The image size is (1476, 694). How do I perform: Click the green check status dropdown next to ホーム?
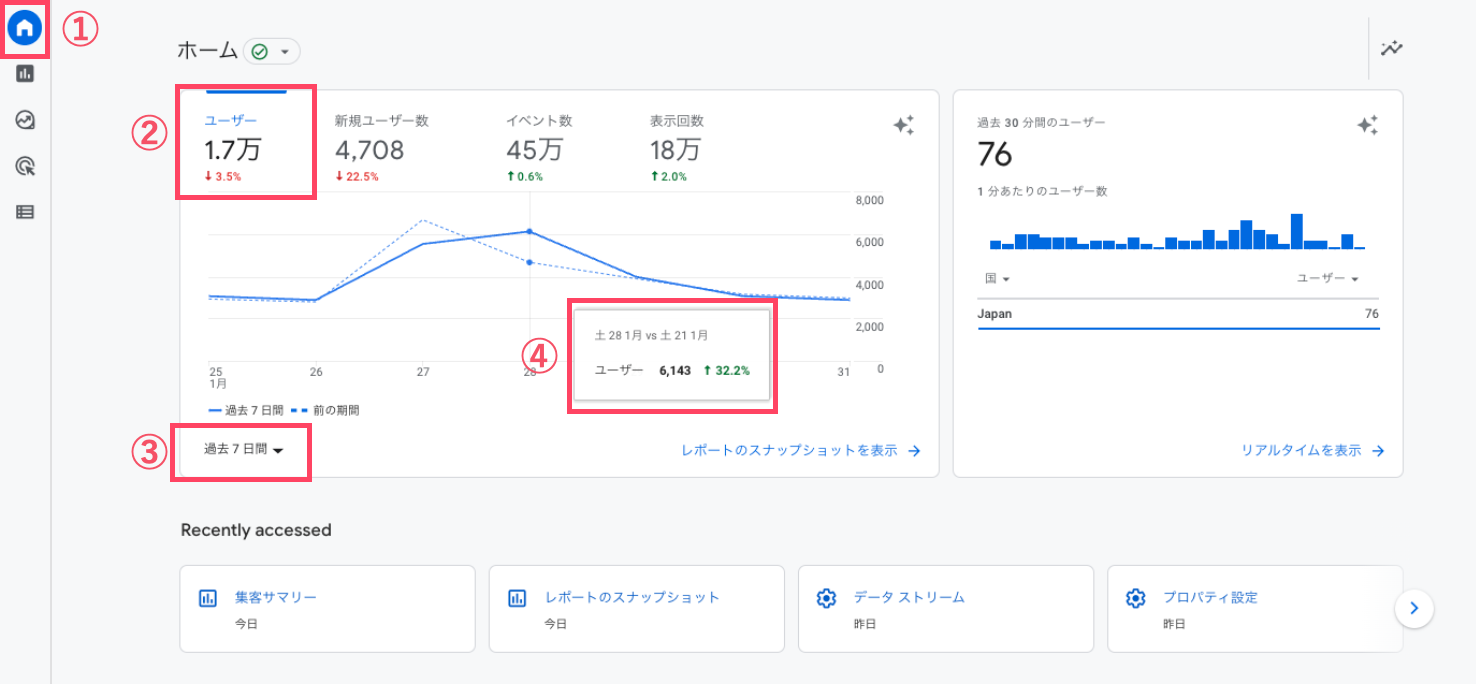coord(272,51)
